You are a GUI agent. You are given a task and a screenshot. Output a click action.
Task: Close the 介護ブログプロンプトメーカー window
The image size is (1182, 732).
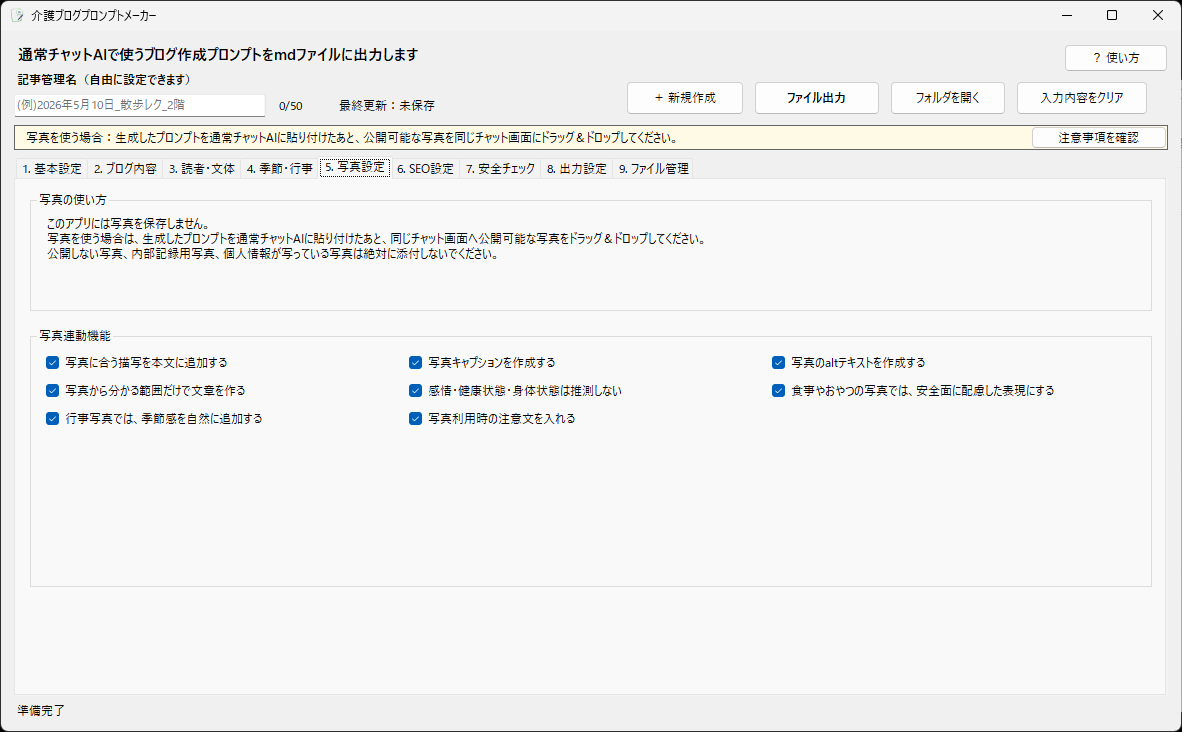pos(1158,15)
